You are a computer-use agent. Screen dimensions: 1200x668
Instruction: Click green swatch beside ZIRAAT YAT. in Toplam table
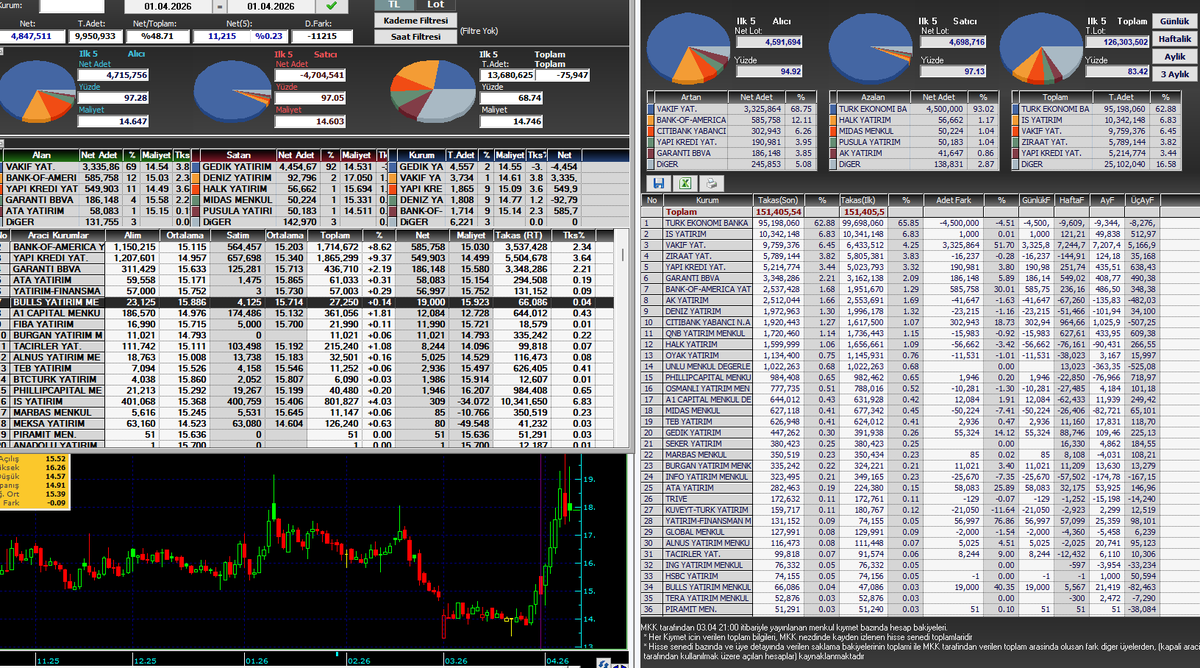point(1016,140)
